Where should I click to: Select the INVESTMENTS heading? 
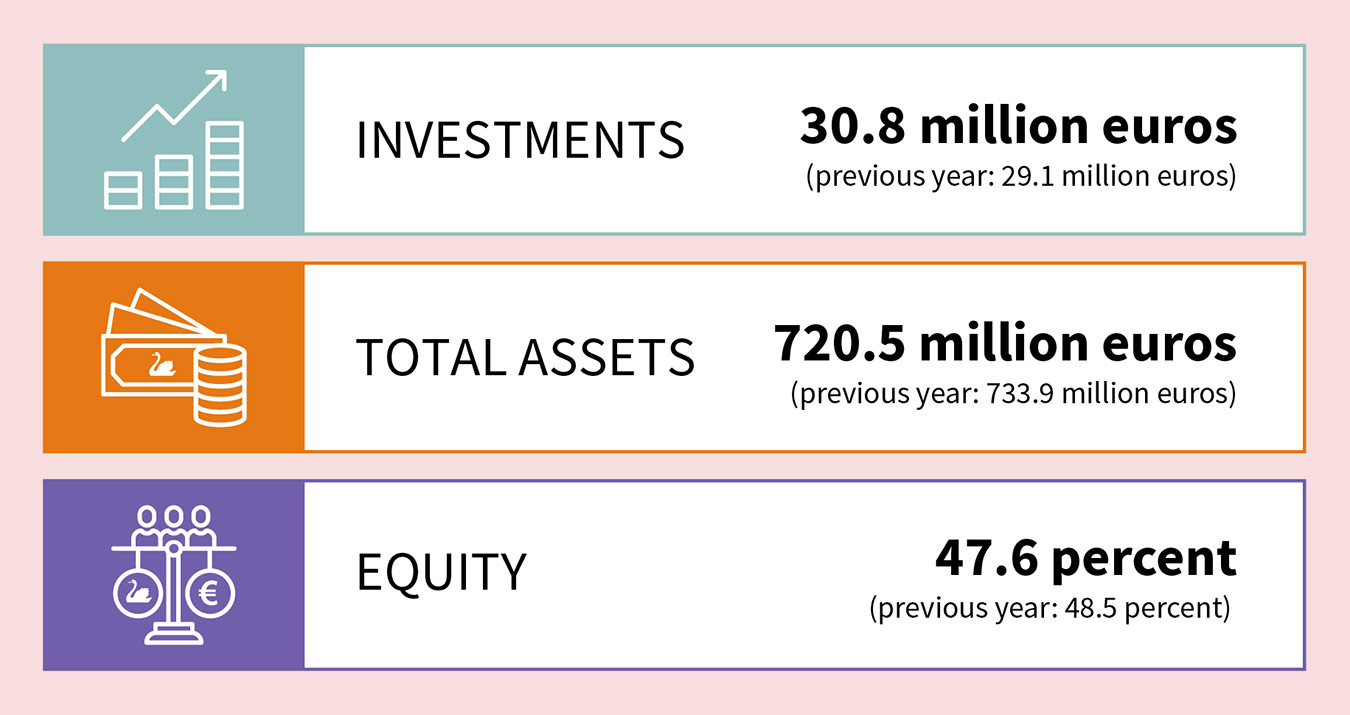(520, 140)
